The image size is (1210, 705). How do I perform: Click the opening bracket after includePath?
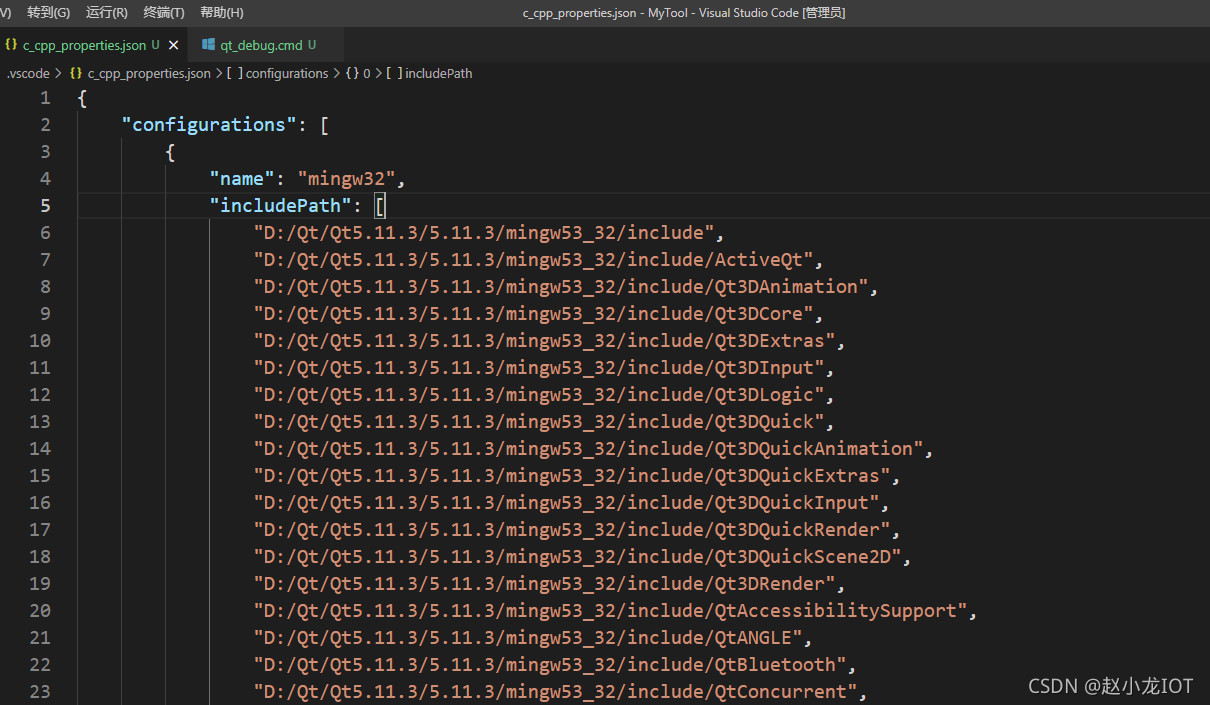[x=380, y=206]
